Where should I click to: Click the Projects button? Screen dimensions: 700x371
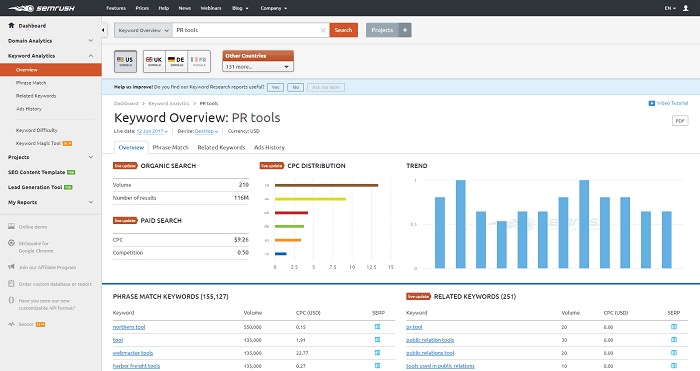[382, 30]
